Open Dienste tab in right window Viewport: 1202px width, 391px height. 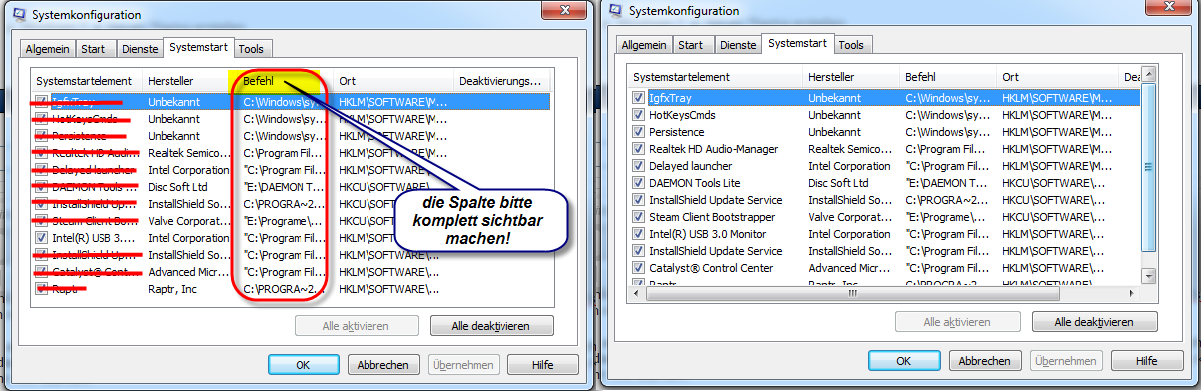pos(737,45)
